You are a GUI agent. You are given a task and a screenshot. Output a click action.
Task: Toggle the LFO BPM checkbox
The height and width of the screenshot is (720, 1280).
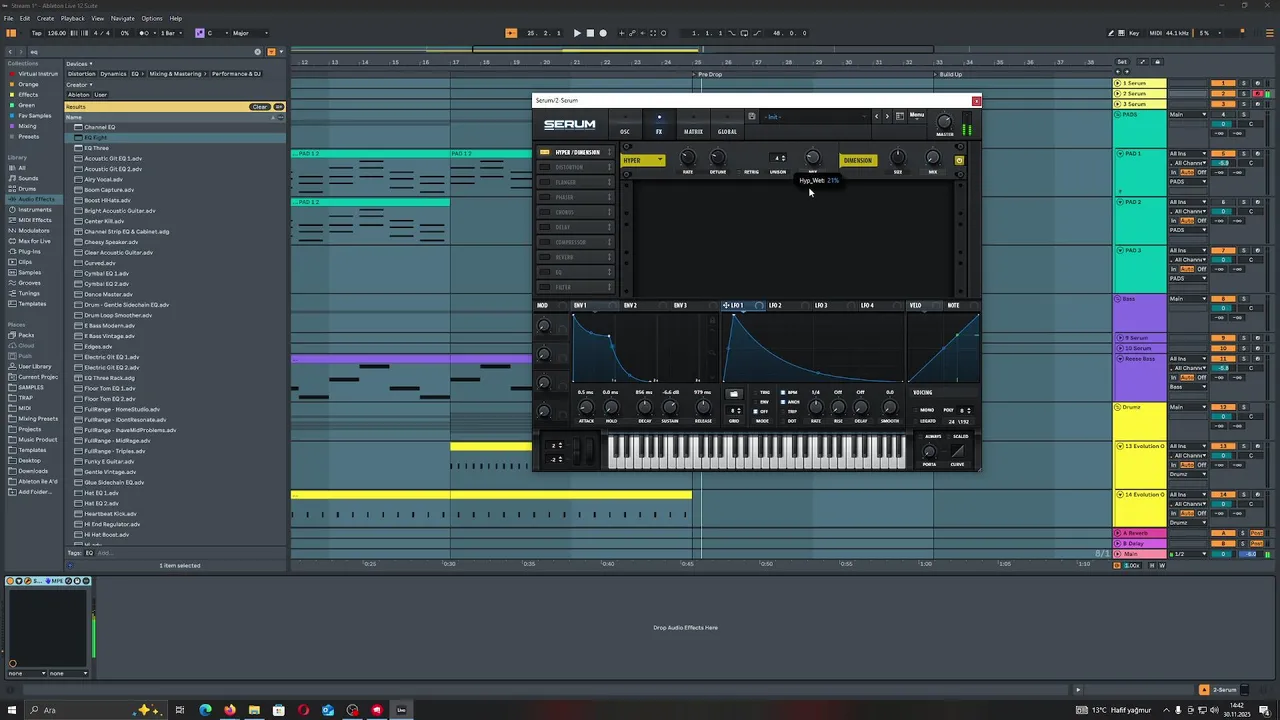(x=783, y=392)
